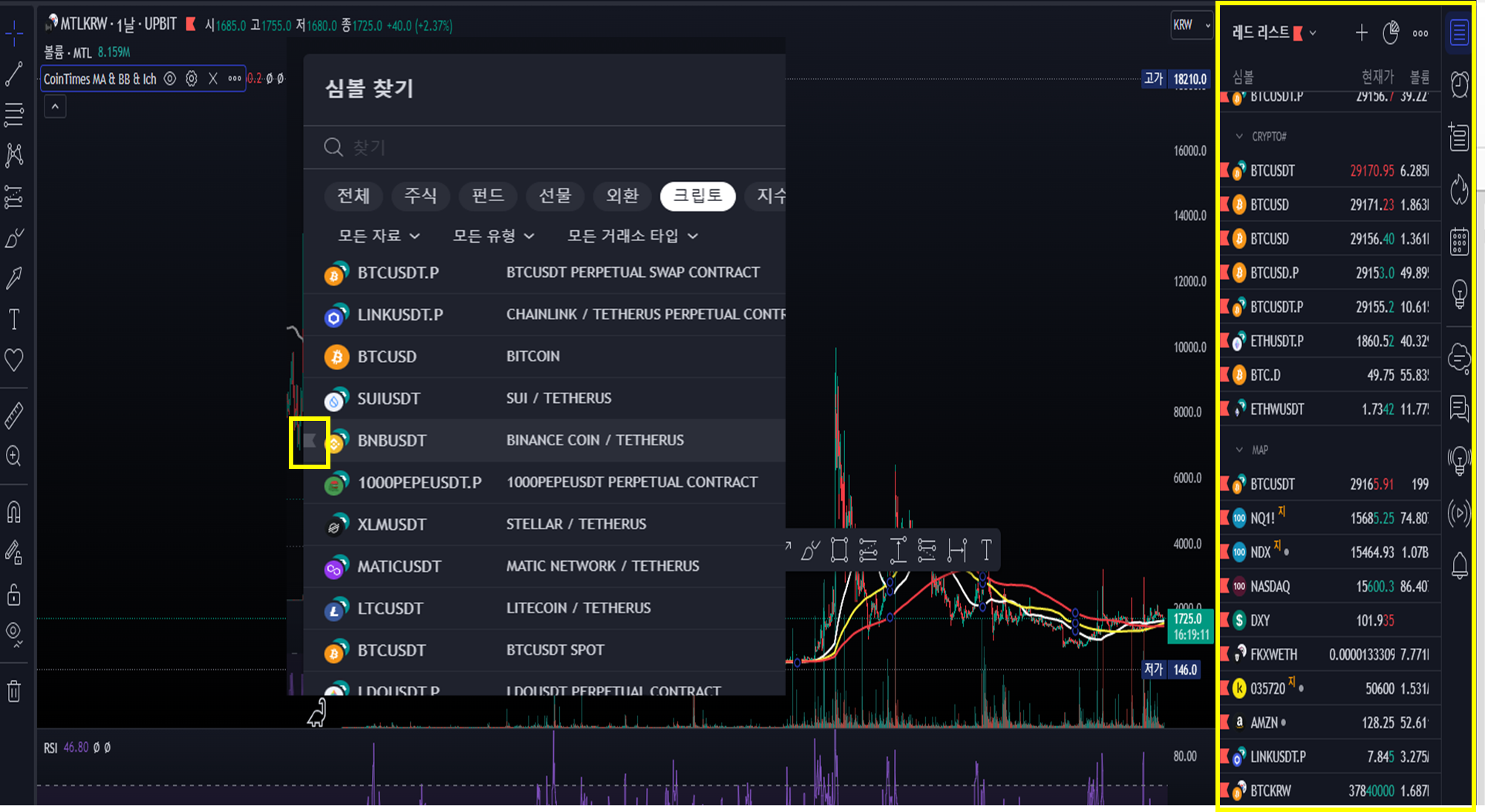Open the alerts alarm clock panel
Viewport: 1485px width, 812px height.
[1459, 84]
